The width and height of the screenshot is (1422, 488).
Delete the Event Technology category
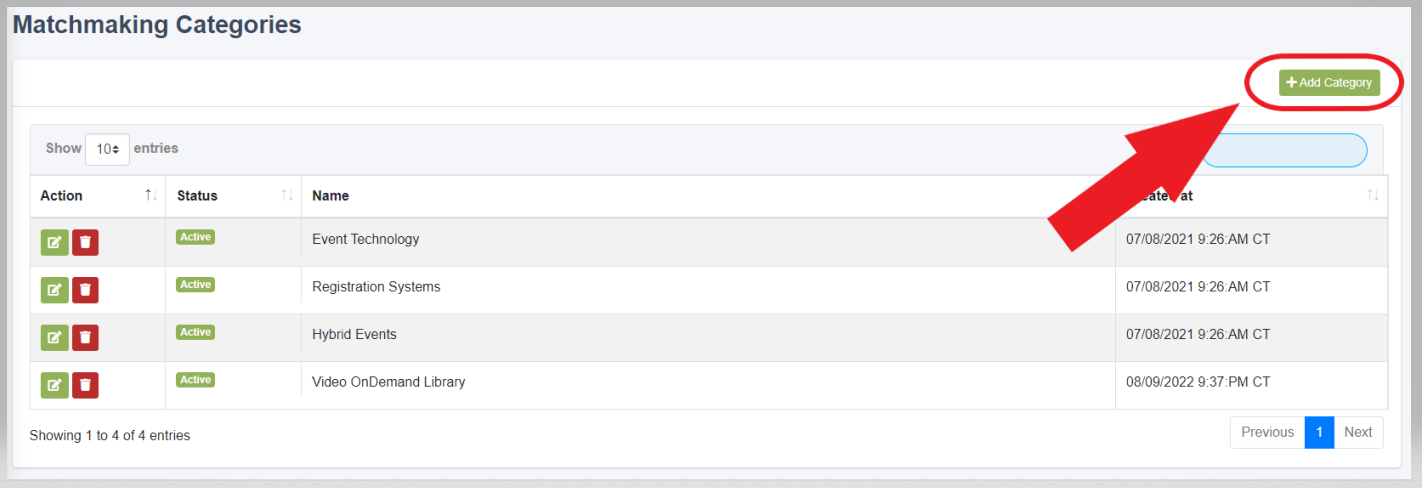click(85, 242)
